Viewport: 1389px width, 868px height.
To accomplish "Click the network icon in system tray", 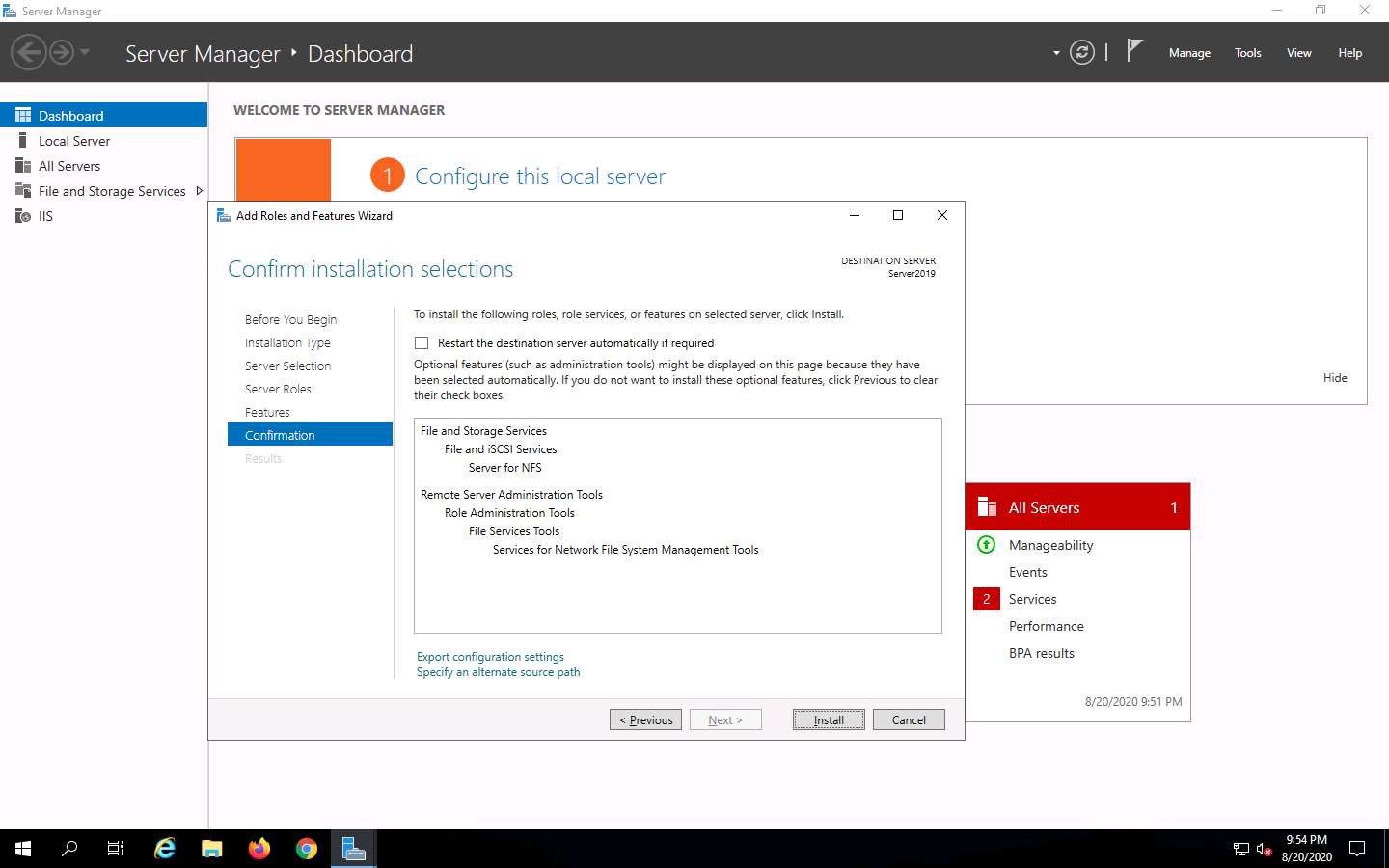I will (1240, 850).
